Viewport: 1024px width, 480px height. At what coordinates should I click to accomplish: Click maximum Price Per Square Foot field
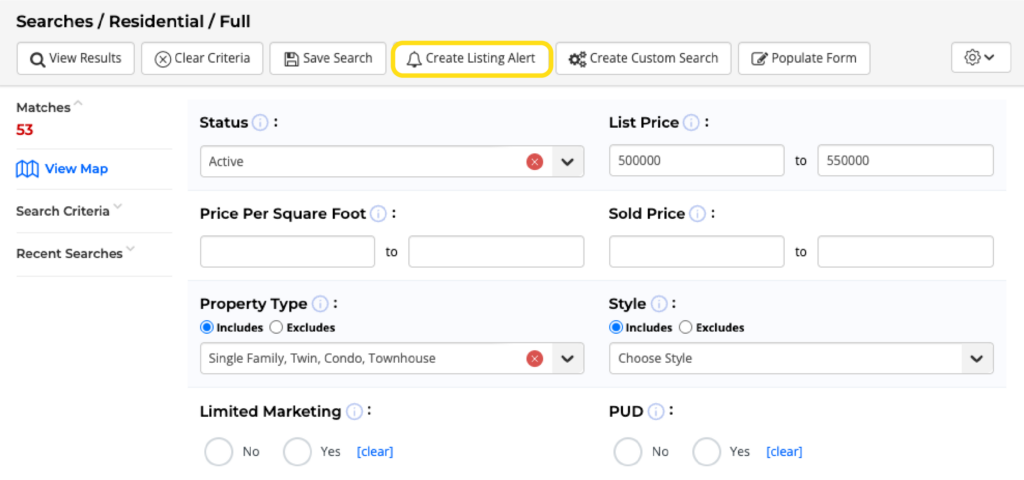(496, 252)
